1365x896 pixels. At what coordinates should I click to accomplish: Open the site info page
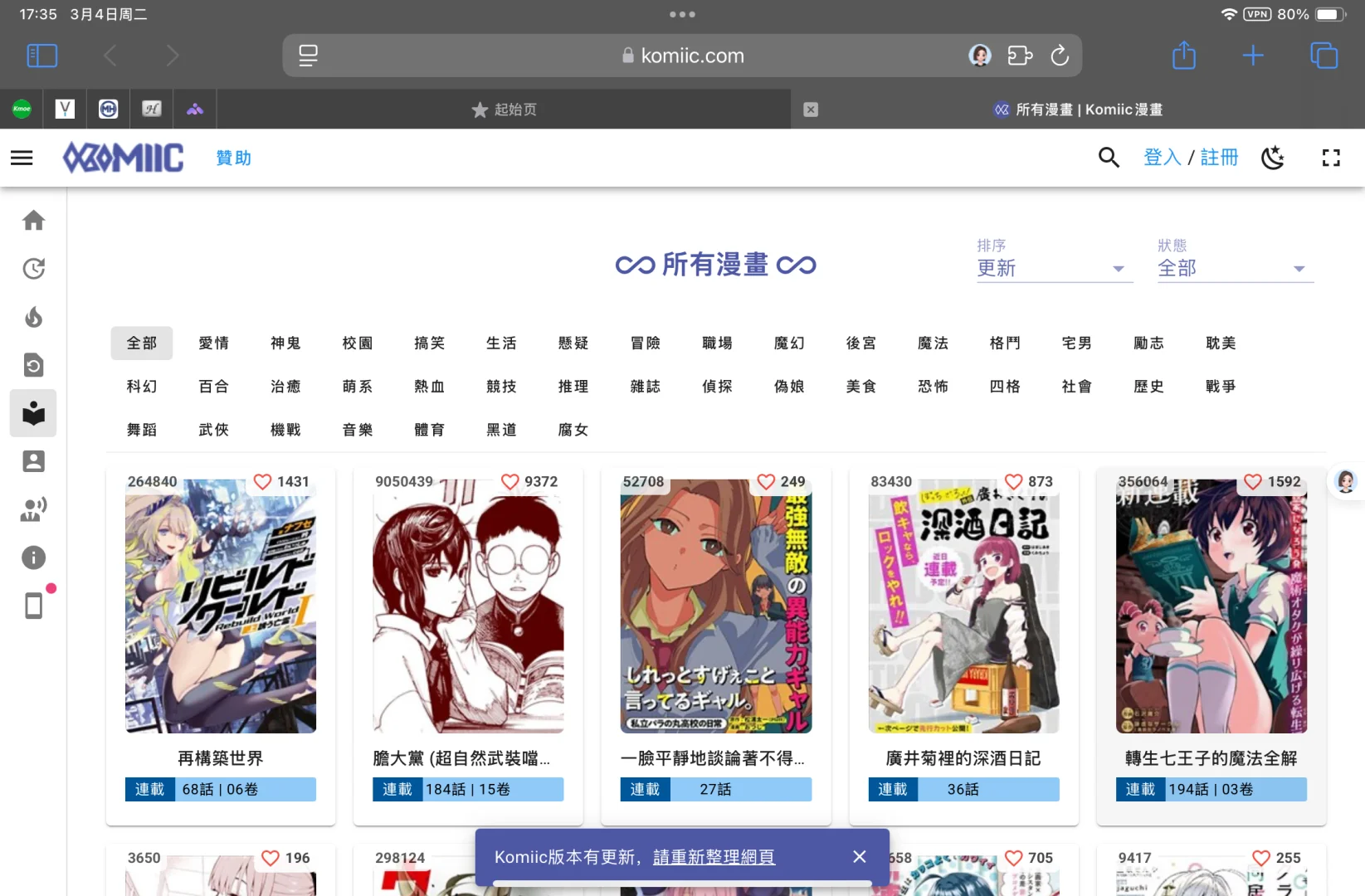[33, 558]
